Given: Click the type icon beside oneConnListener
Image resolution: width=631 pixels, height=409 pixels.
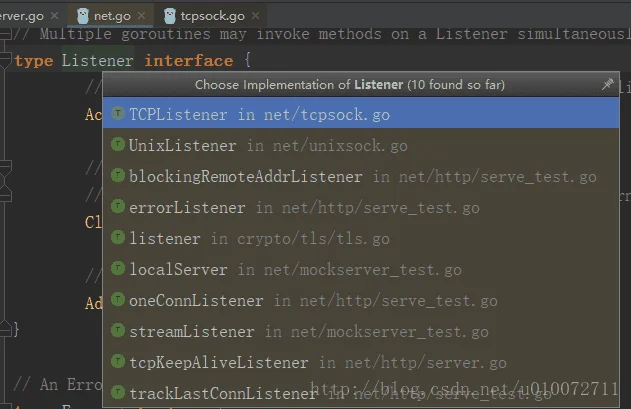Looking at the screenshot, I should (118, 299).
